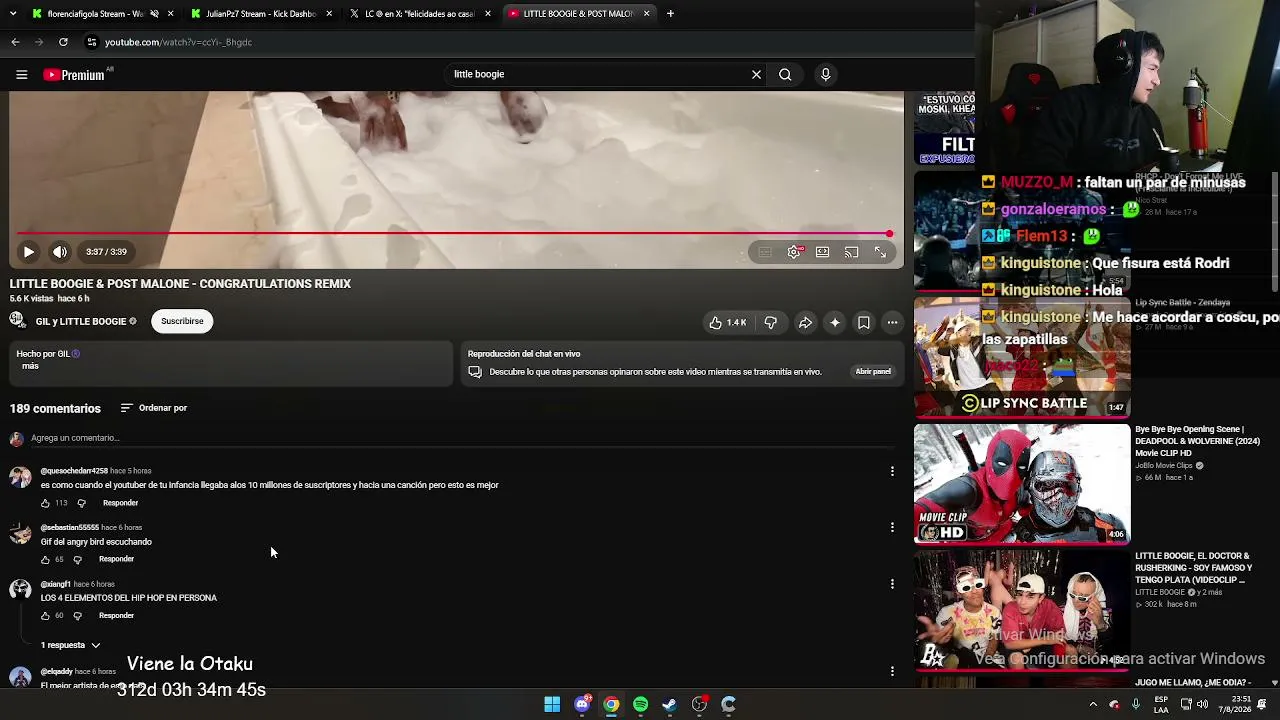Dislike the comment by @quesochedar4258
Screen dimensions: 1280x720
coord(82,503)
